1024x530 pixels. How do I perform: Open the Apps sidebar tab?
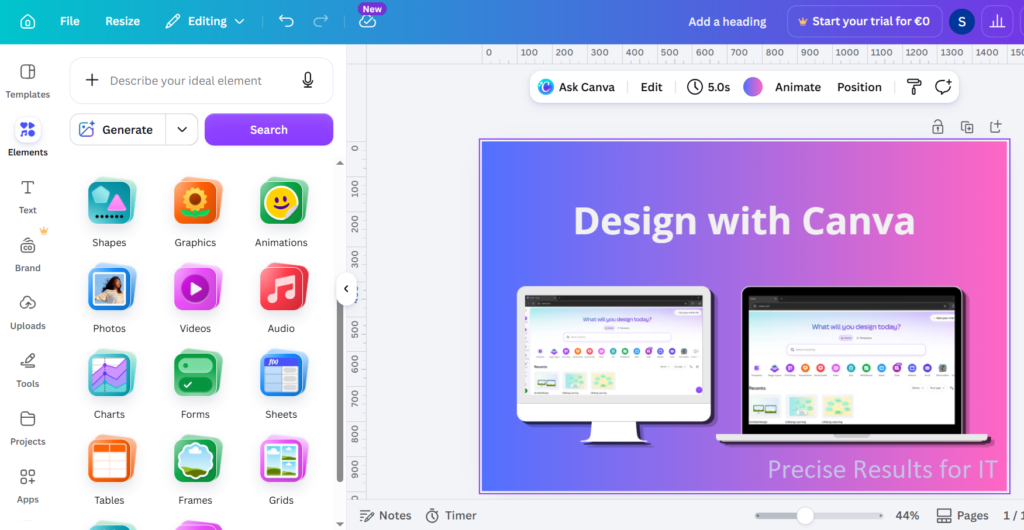point(27,486)
